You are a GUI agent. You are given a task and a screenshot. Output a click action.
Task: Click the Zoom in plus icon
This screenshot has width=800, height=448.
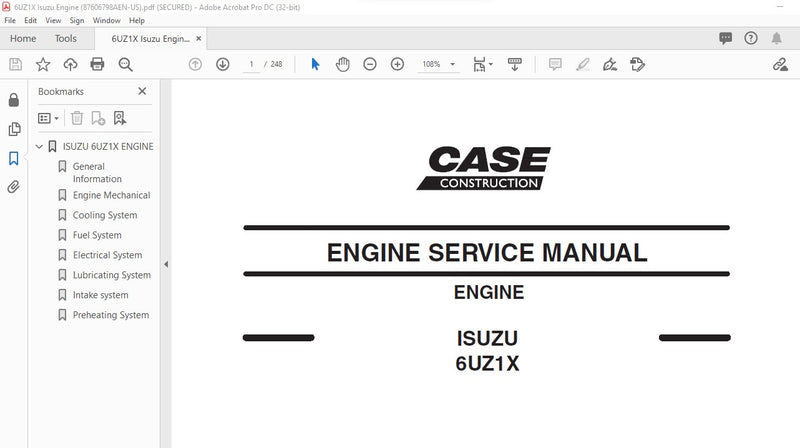pyautogui.click(x=397, y=64)
